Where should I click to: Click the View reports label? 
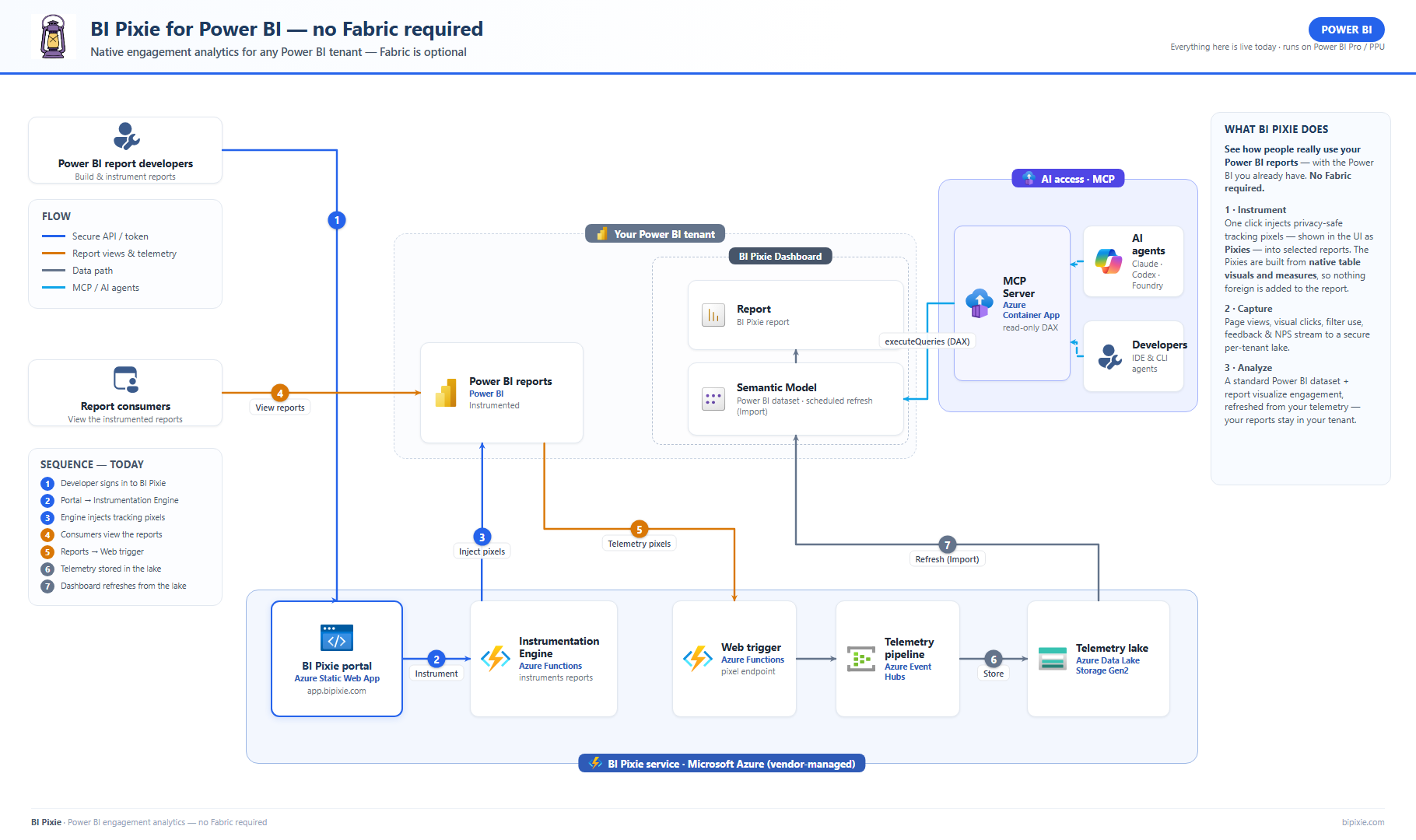[x=280, y=408]
